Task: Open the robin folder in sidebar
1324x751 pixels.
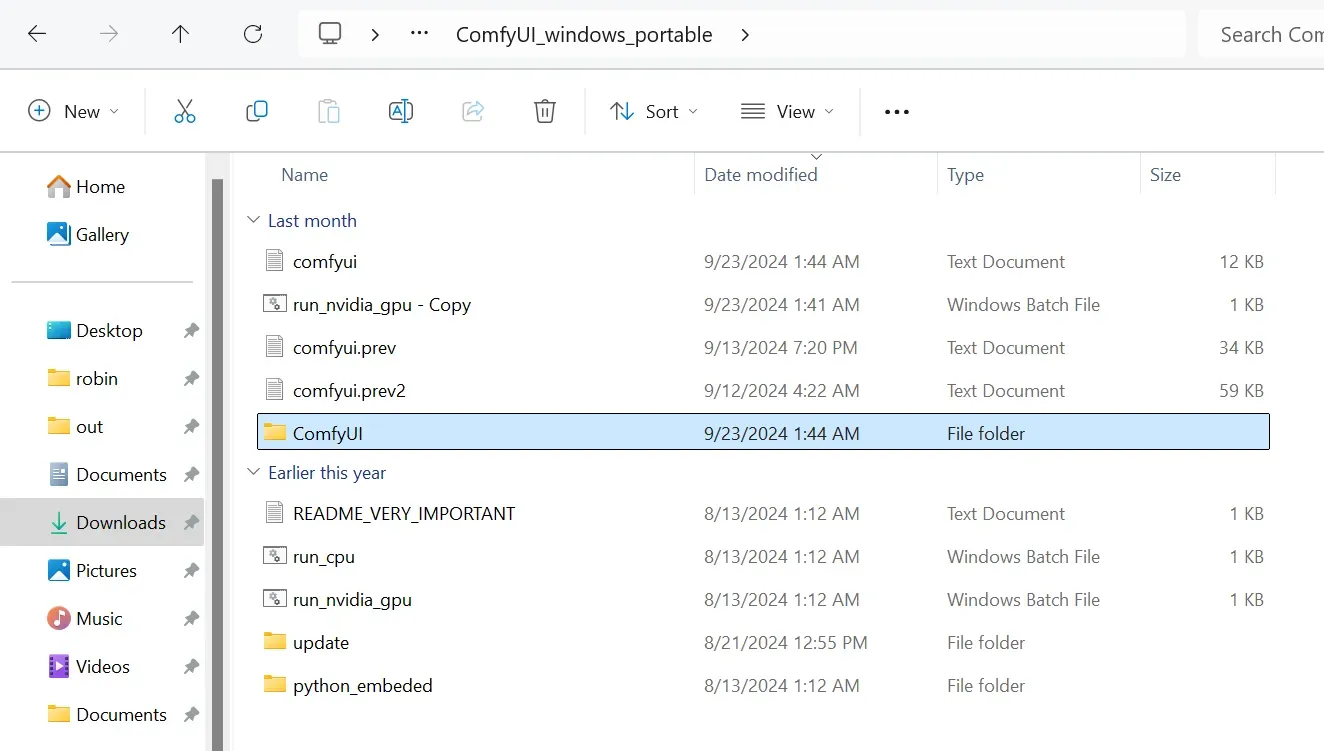Action: pyautogui.click(x=83, y=379)
